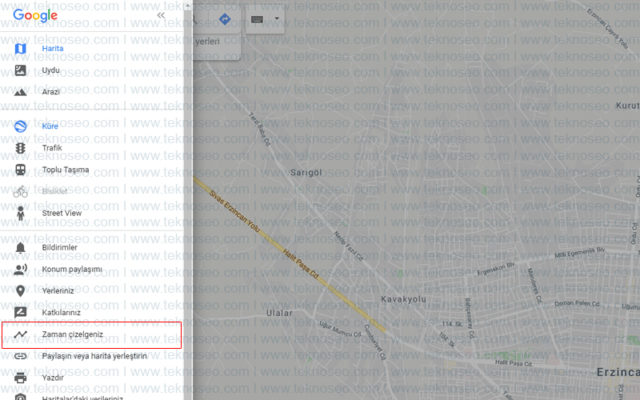Click the Arazi terrain mountain icon
Screen dimensions: 640x400
coord(20,92)
